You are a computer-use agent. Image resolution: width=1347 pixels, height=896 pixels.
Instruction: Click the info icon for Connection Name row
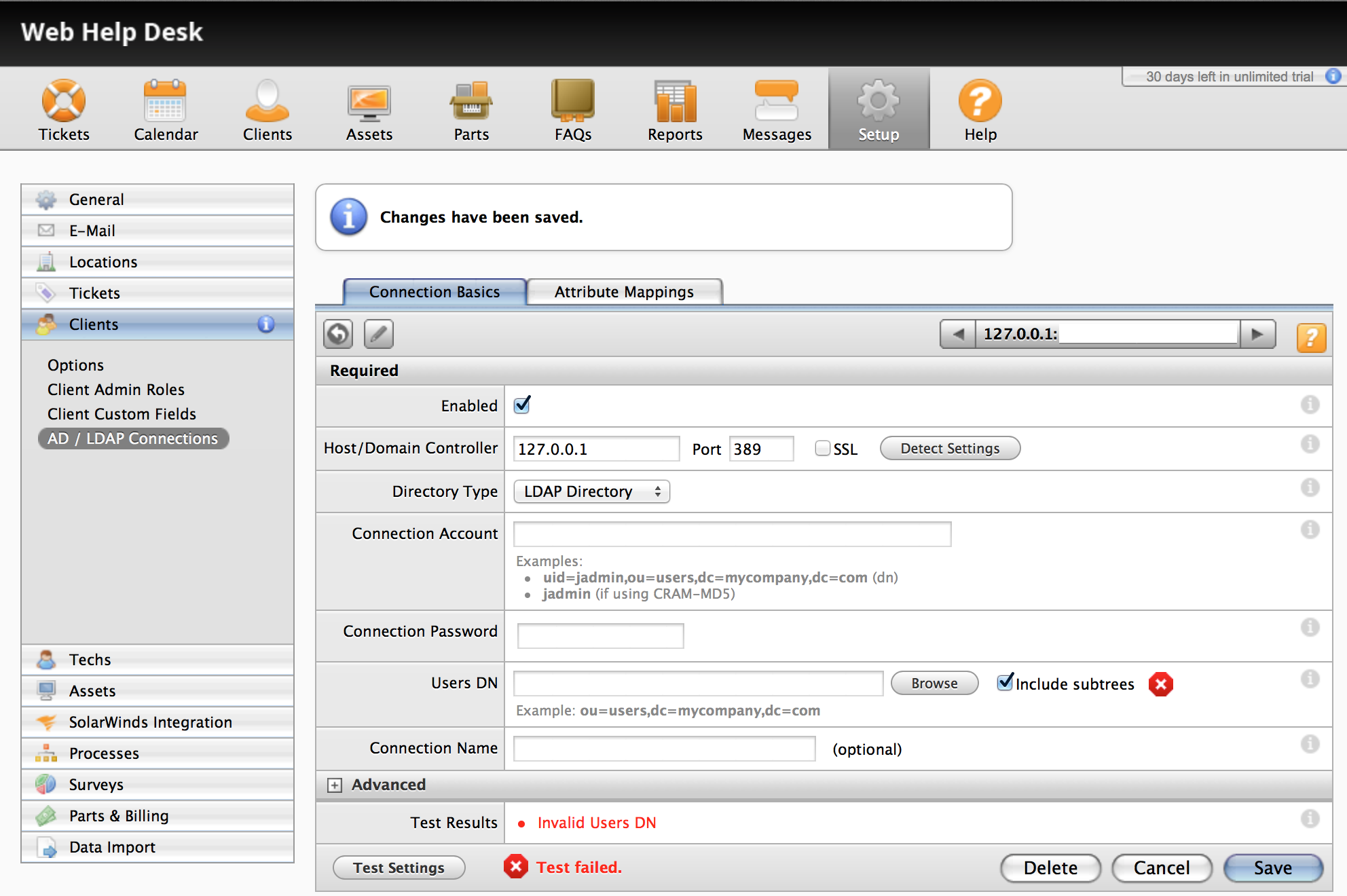coord(1310,745)
